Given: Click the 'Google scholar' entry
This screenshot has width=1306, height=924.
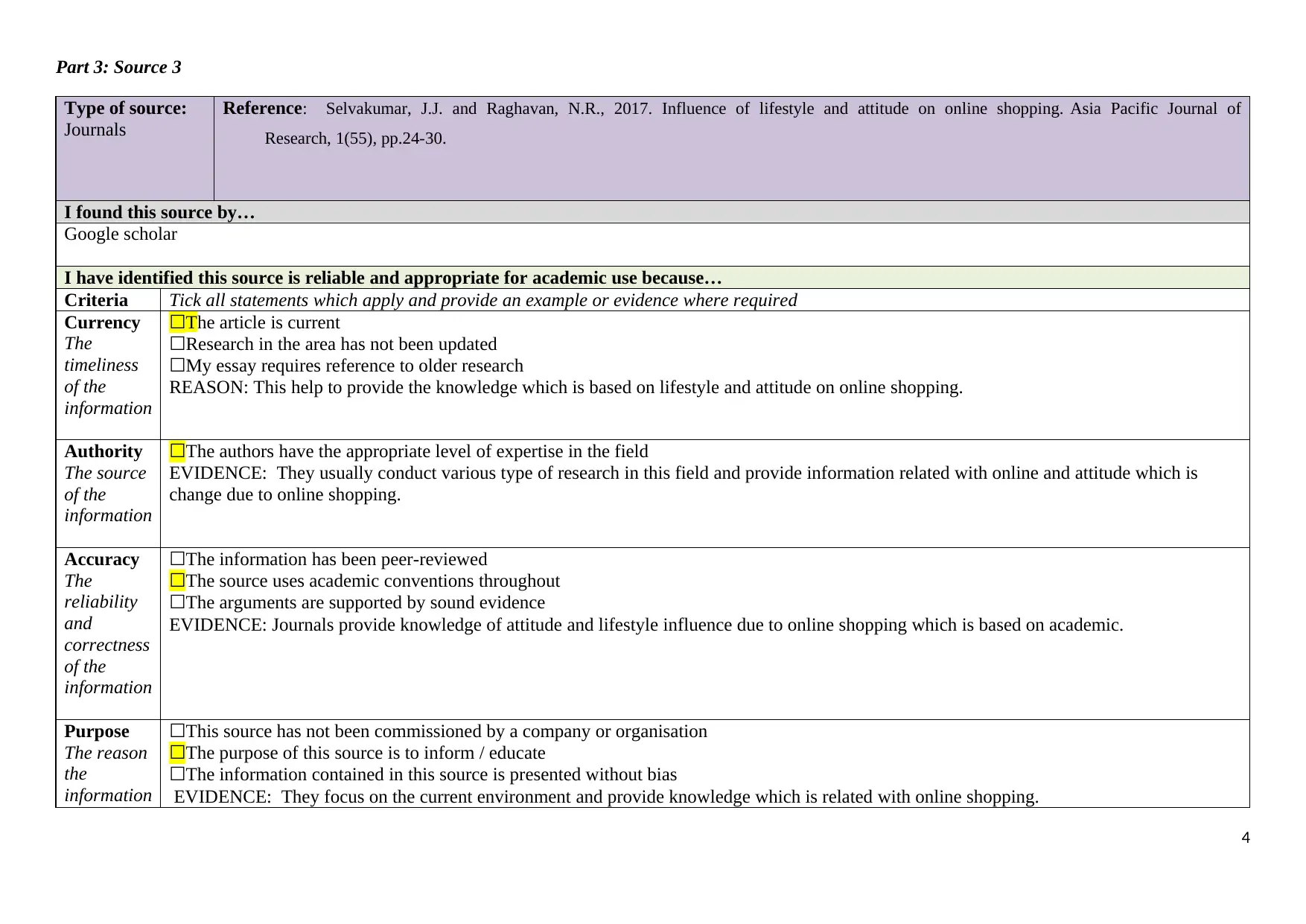Looking at the screenshot, I should 121,235.
